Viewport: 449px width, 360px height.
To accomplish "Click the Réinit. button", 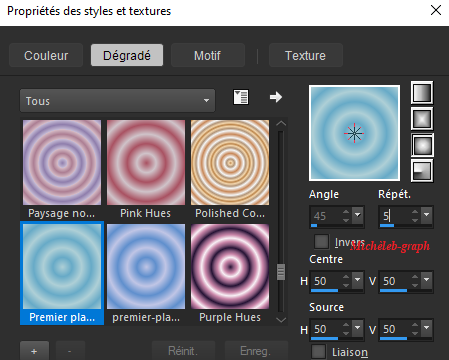I will (183, 351).
